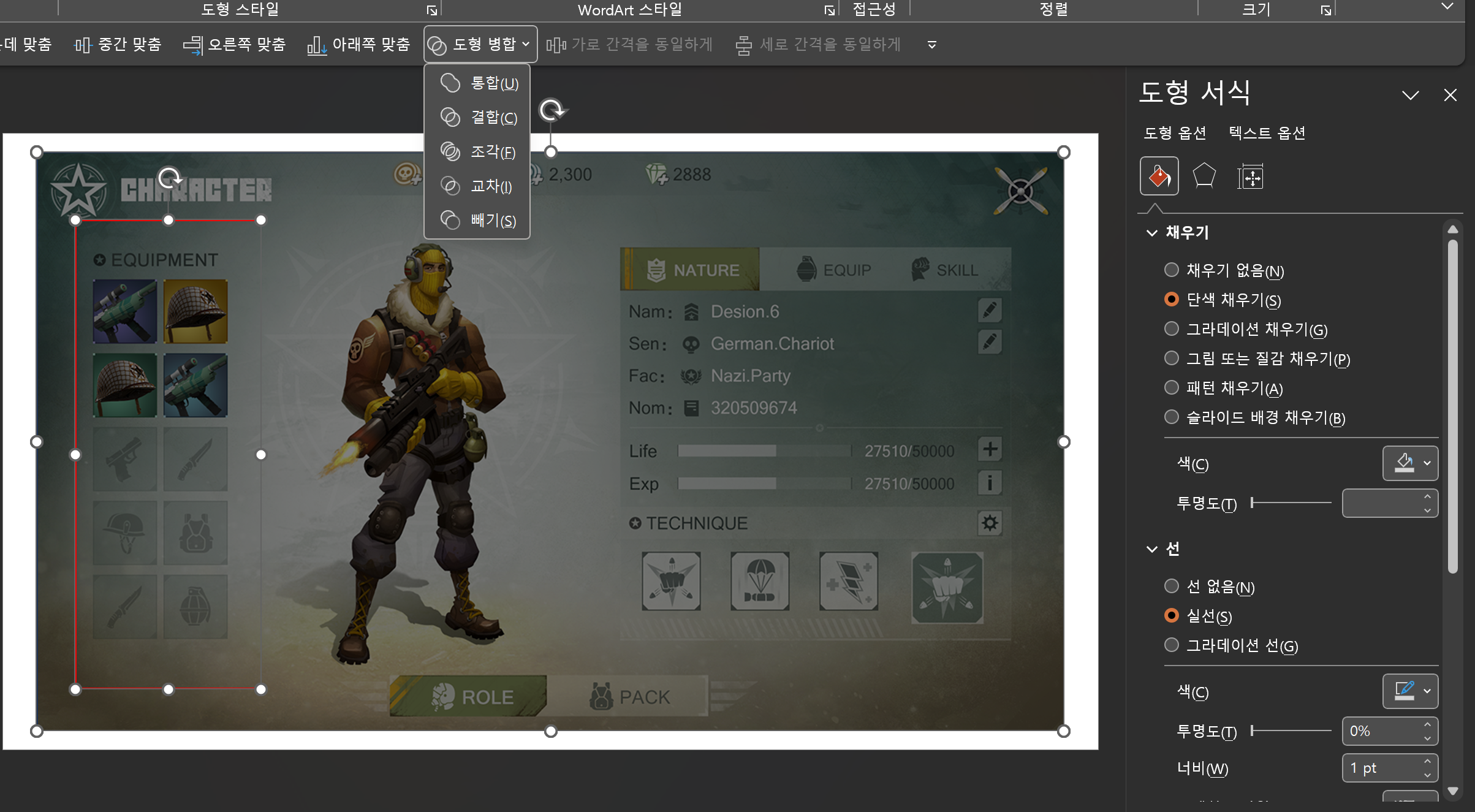This screenshot has height=812, width=1475.
Task: Open the Effects pentagon icon tab
Action: pos(1204,176)
